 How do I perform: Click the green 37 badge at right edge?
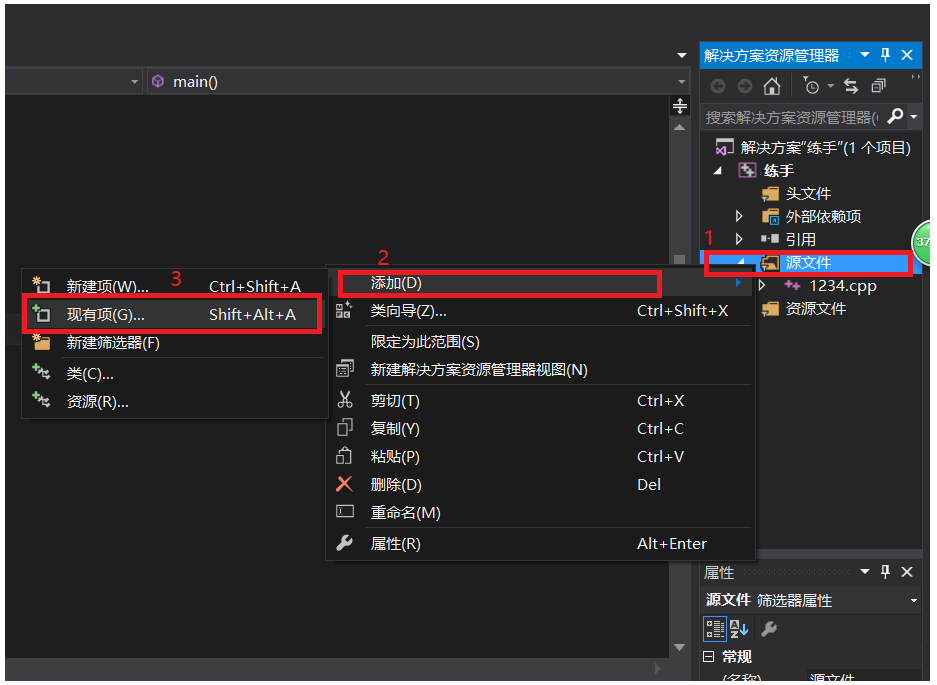pyautogui.click(x=923, y=242)
